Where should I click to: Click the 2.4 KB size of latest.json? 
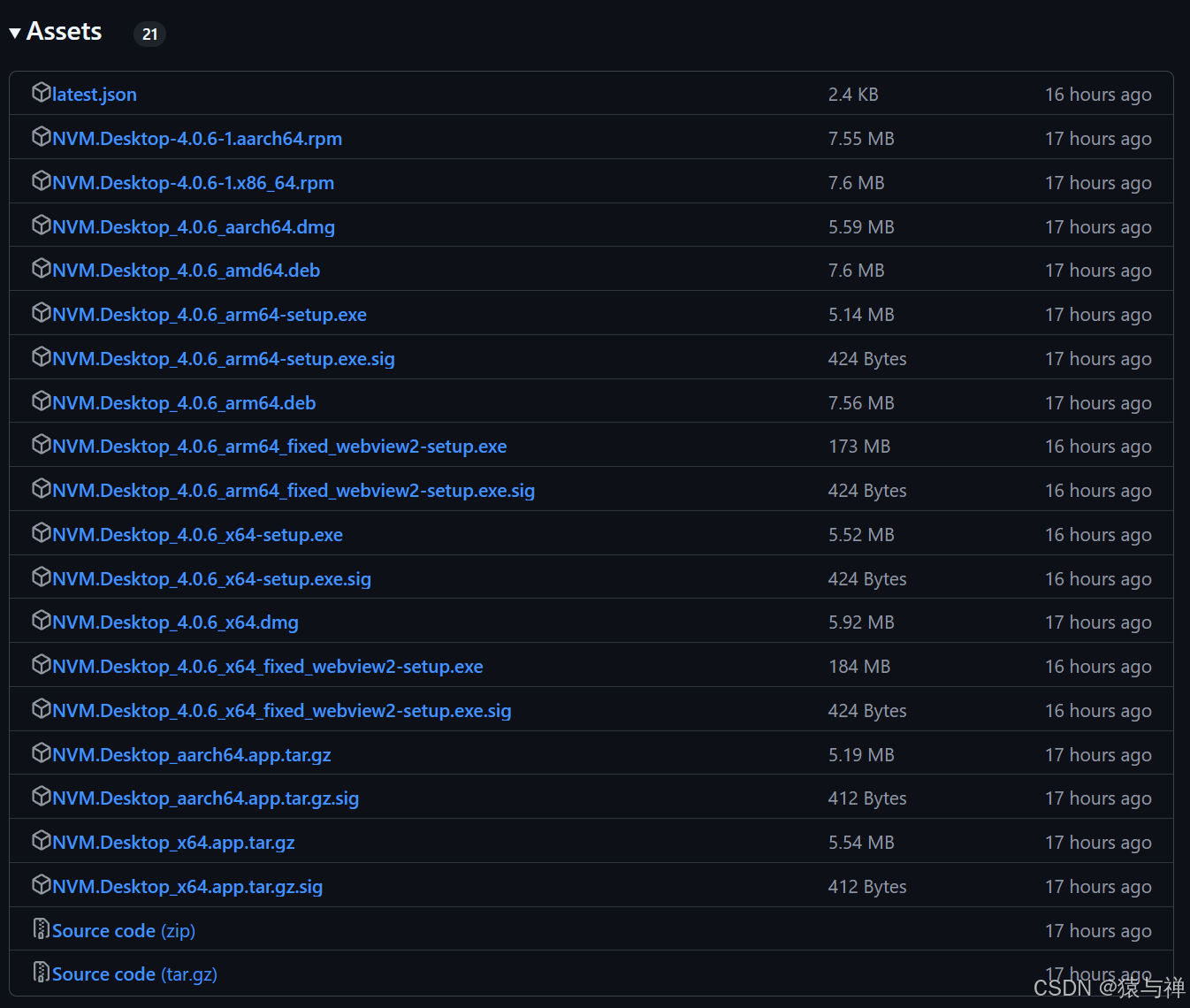pos(853,95)
